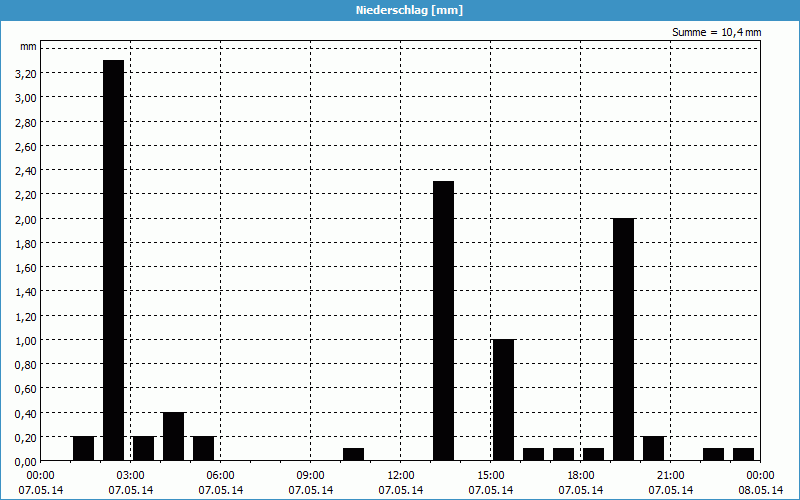Viewport: 800px width, 500px height.
Task: Click the 2,00 y-axis value
Action: (x=26, y=220)
